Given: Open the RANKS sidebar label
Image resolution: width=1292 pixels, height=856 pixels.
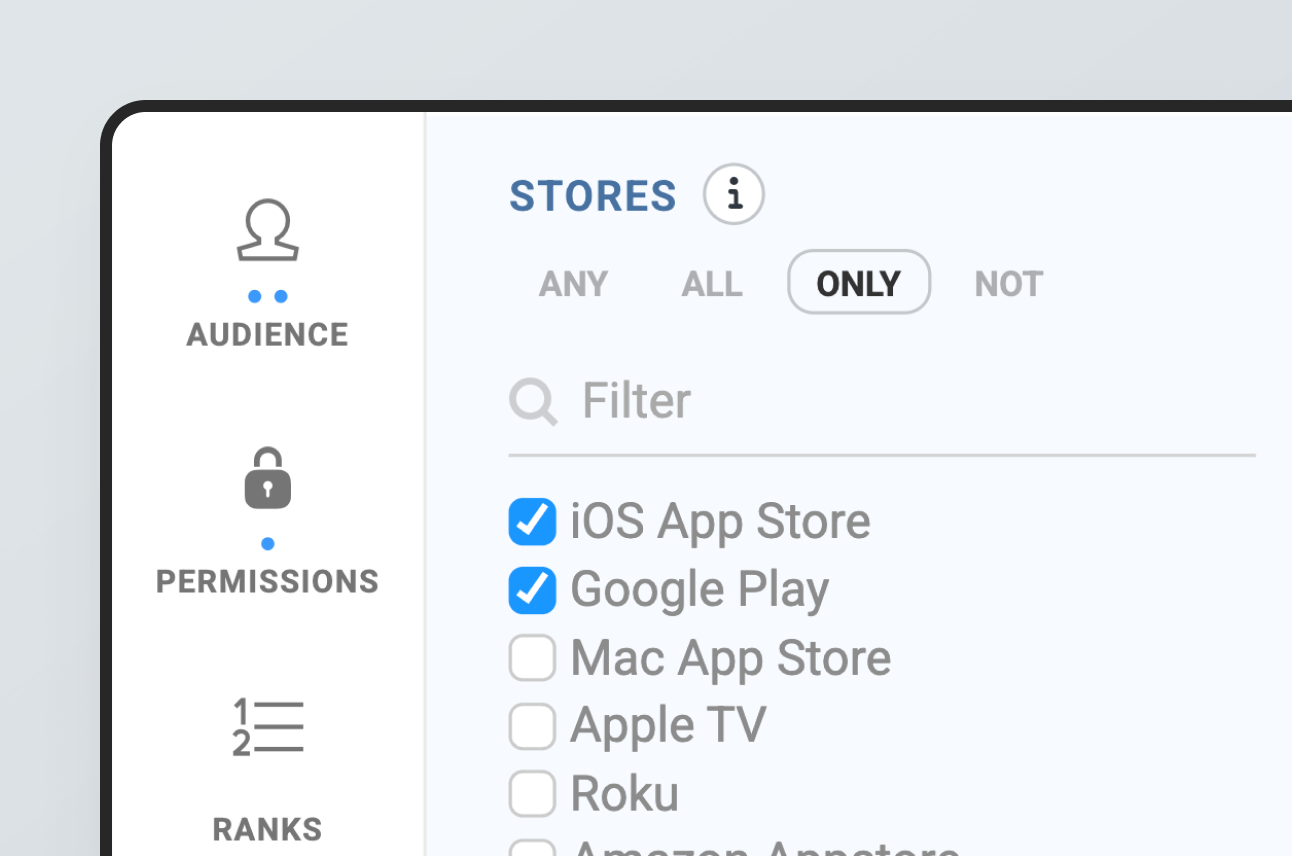Looking at the screenshot, I should (267, 829).
